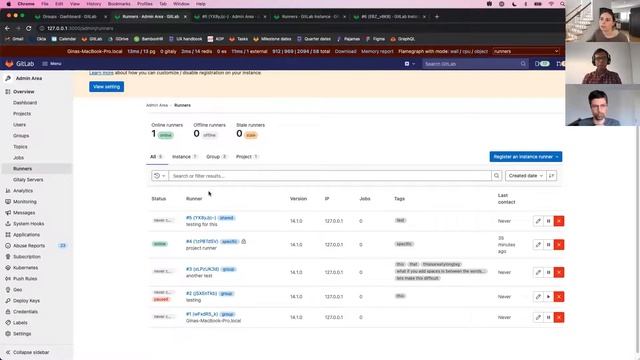Viewport: 640px width, 360px height.
Task: Switch to the Instance runners tab
Action: coord(184,157)
